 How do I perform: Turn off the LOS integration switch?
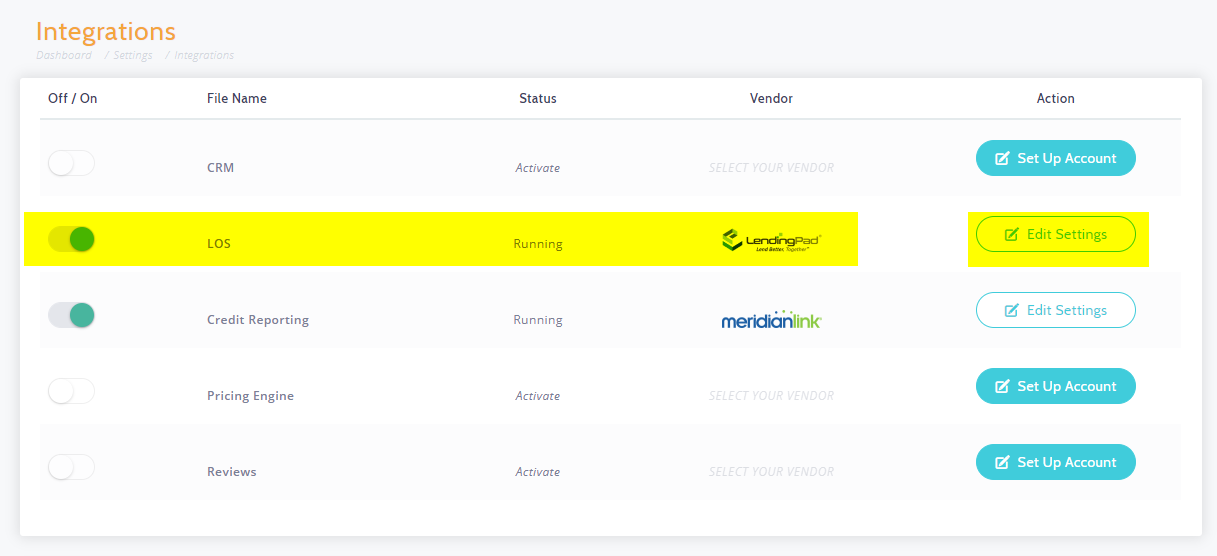click(71, 239)
